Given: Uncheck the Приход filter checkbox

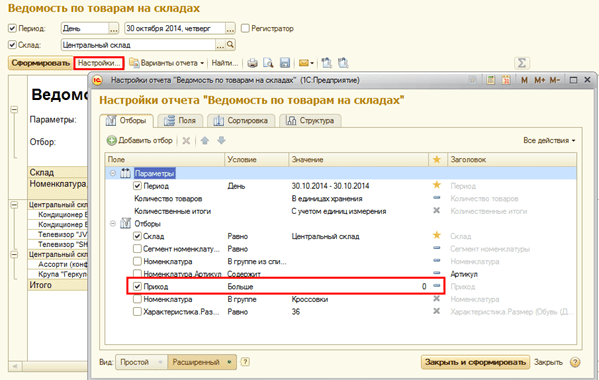Looking at the screenshot, I should click(137, 286).
